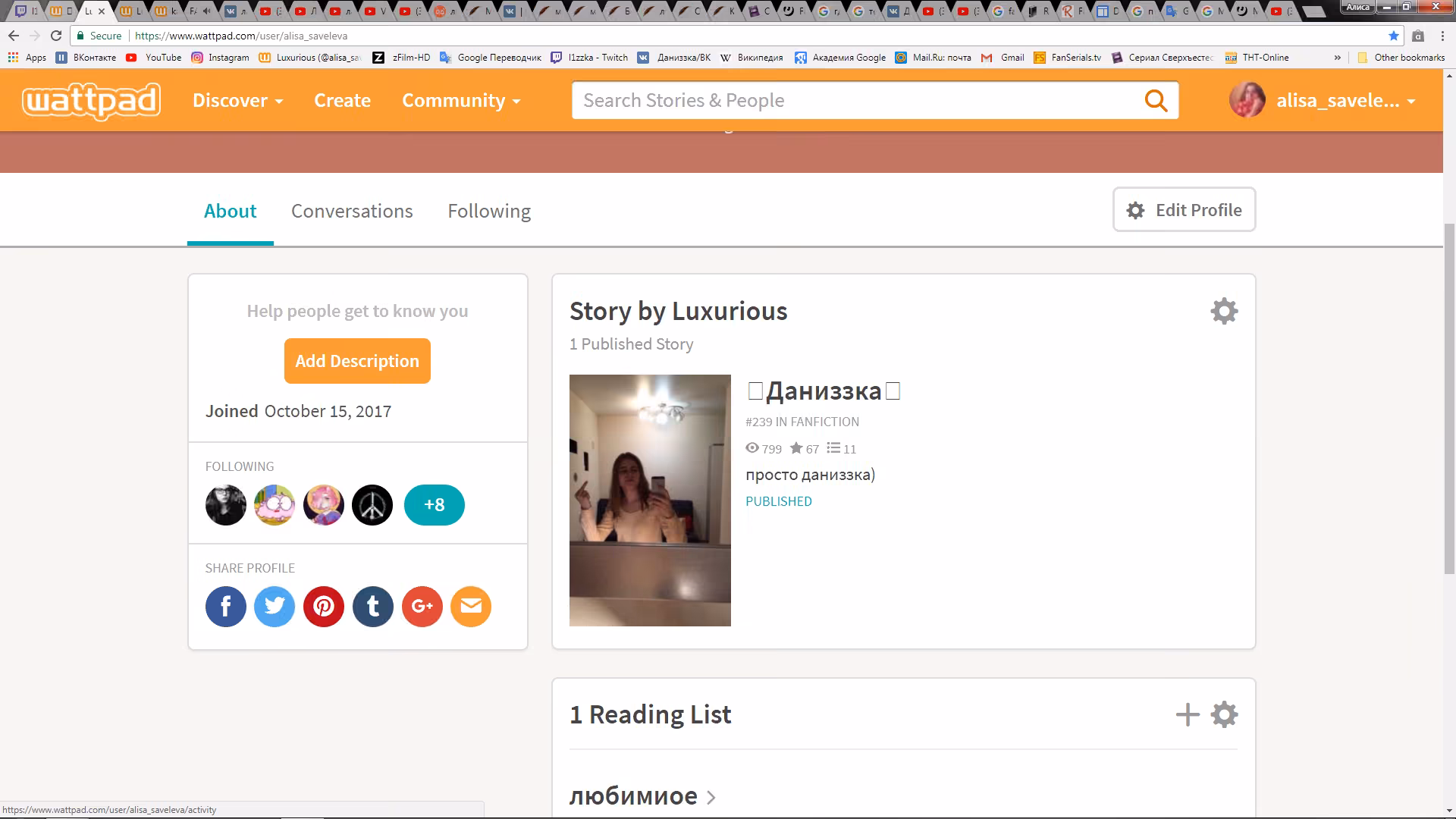1456x819 pixels.
Task: Open the first followed user's dark avatar
Action: 226,505
